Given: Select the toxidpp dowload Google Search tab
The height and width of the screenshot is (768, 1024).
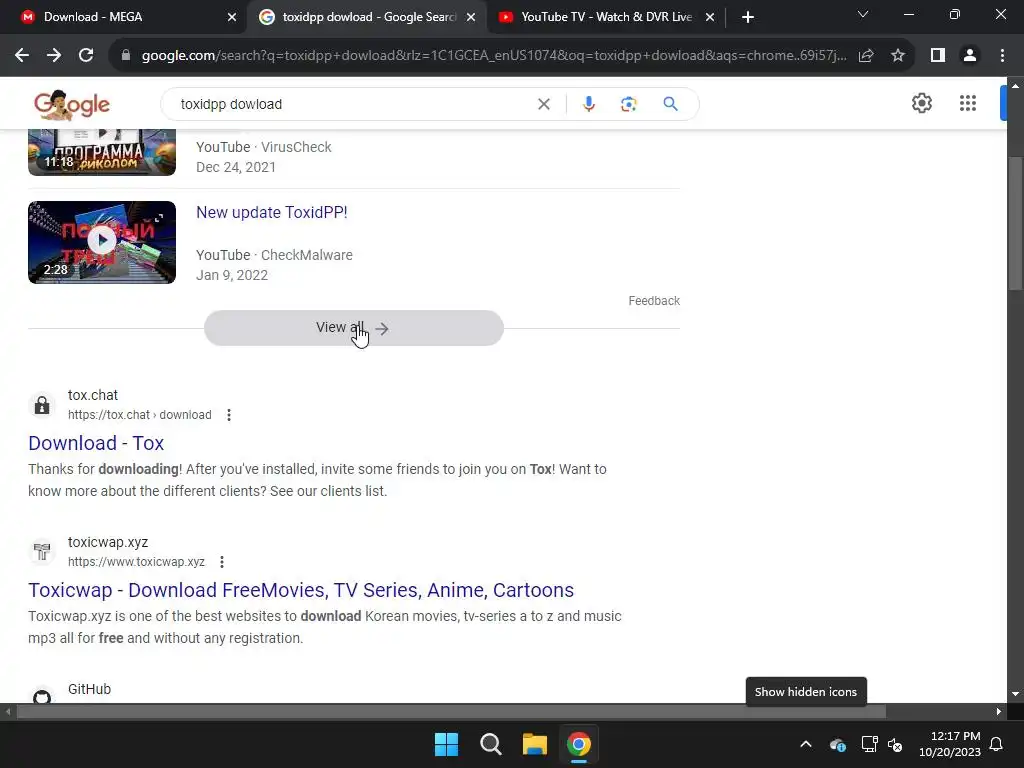Looking at the screenshot, I should (369, 17).
